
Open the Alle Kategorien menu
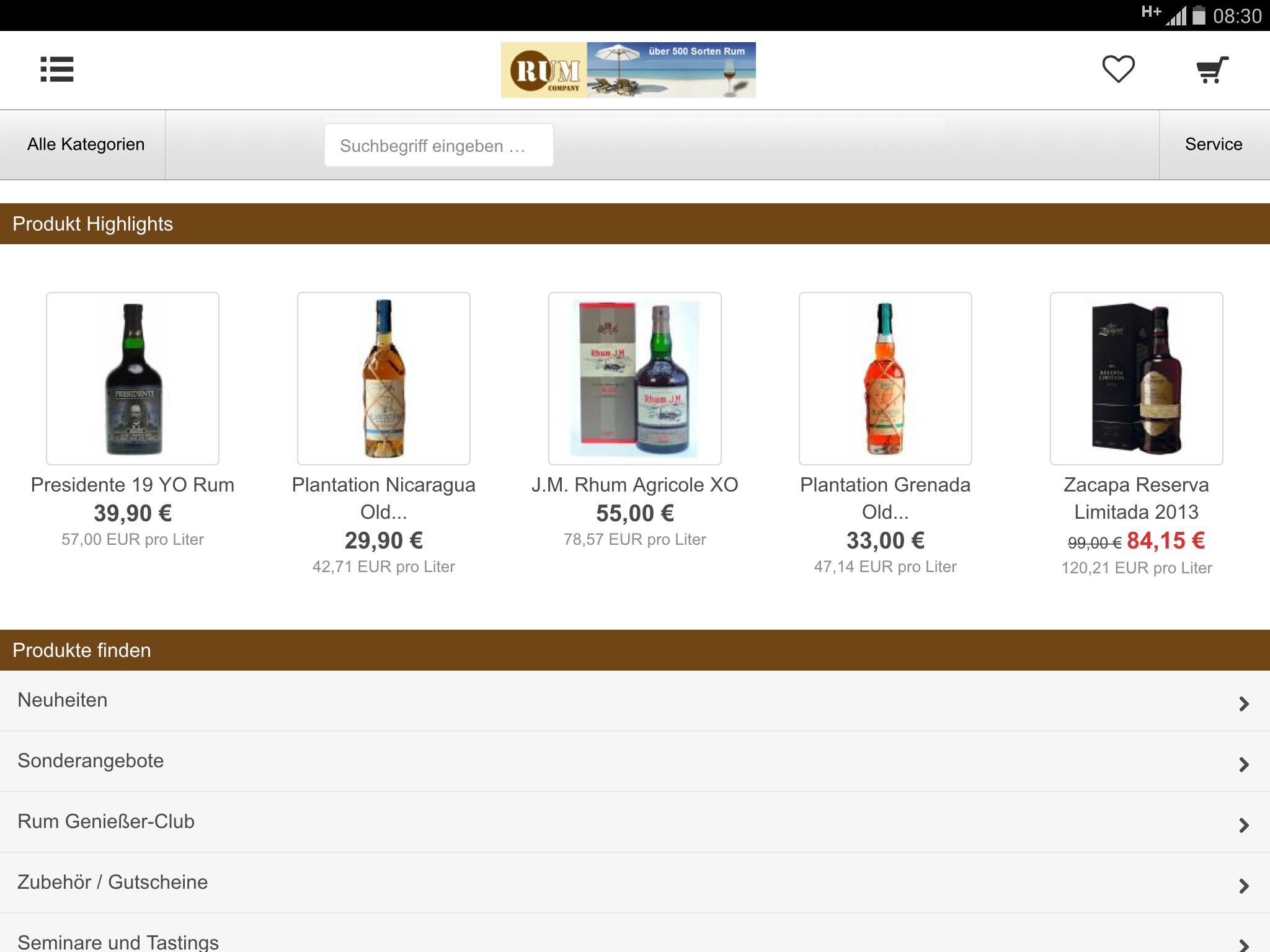coord(84,144)
